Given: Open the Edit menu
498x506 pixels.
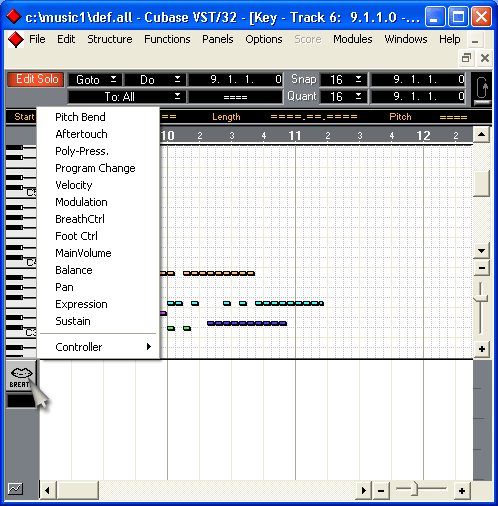Looking at the screenshot, I should (66, 39).
